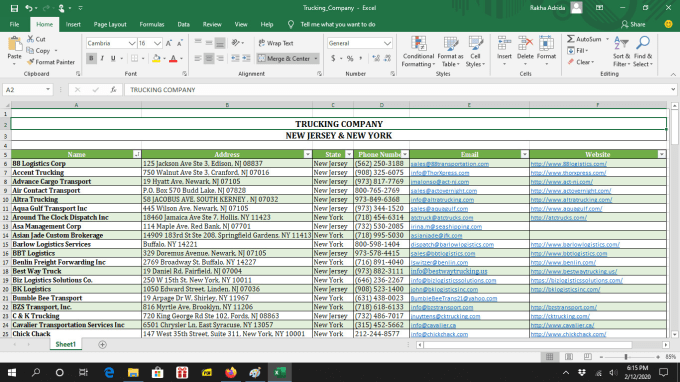Toggle Align Left
This screenshot has height=382, width=680.
(x=198, y=59)
